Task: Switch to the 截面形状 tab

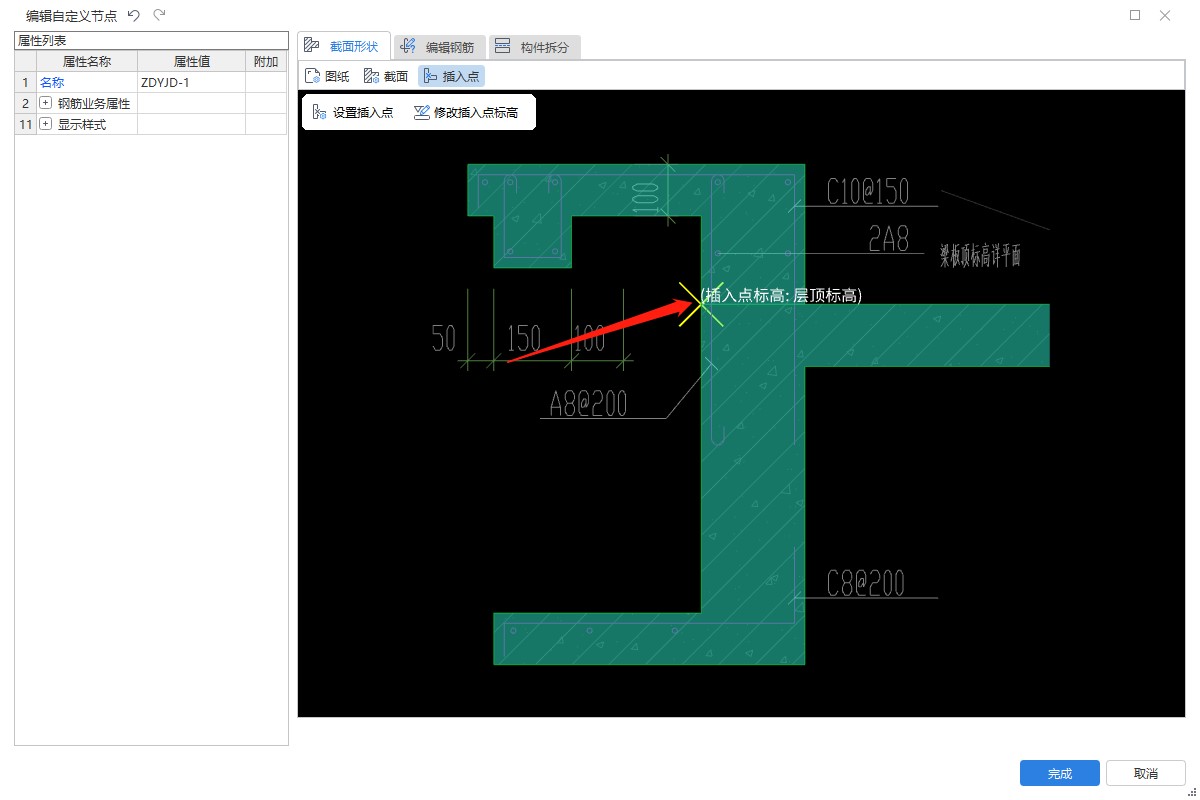Action: [344, 46]
